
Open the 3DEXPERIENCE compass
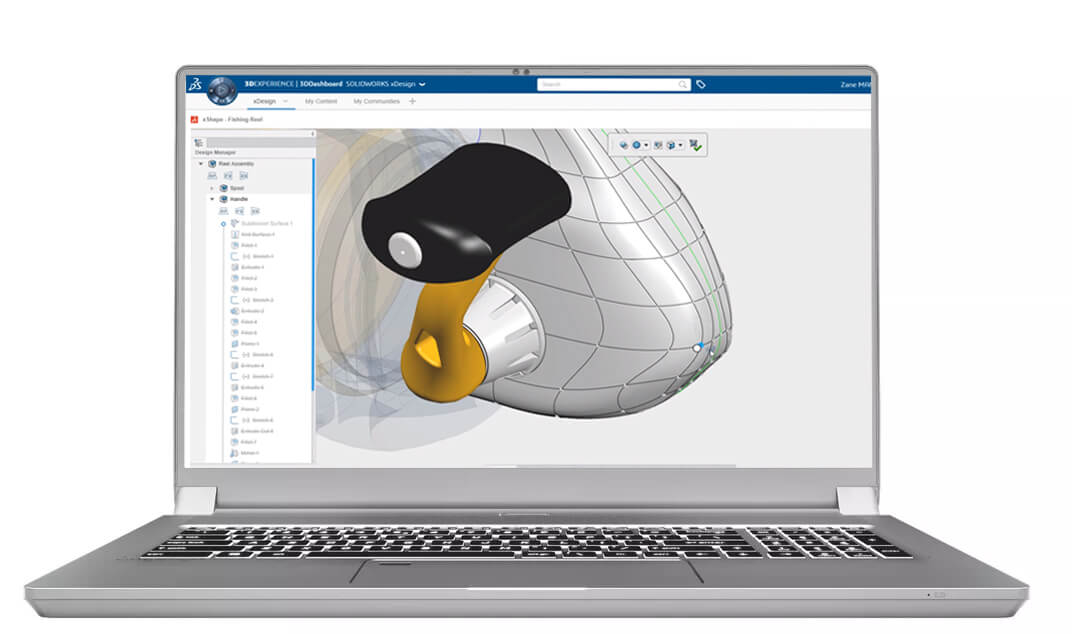[222, 90]
